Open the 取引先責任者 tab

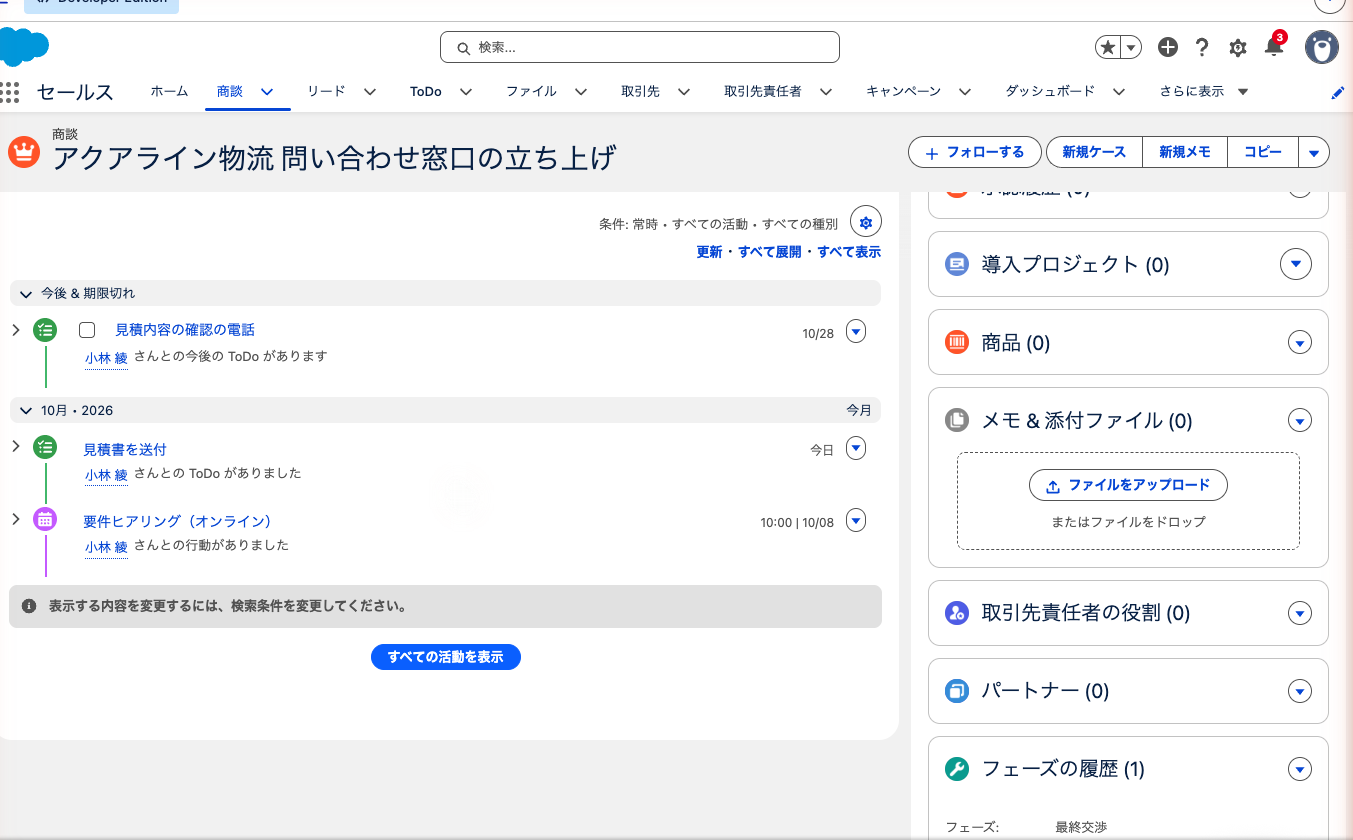(763, 91)
